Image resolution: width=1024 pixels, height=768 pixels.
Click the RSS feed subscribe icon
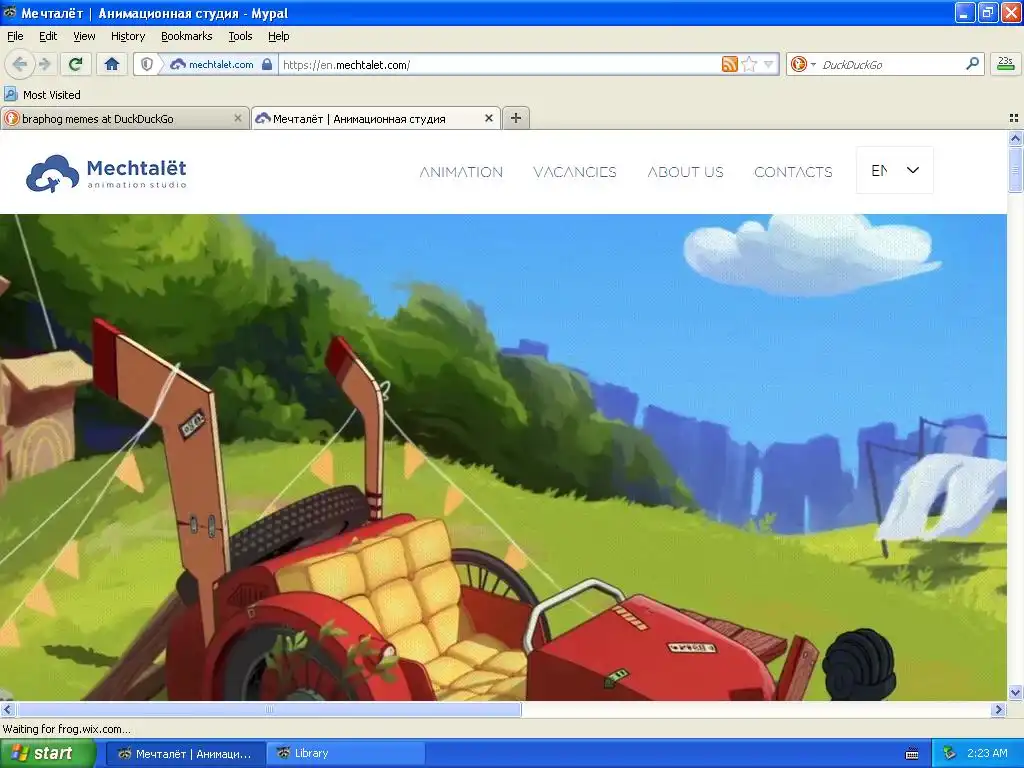pyautogui.click(x=729, y=64)
